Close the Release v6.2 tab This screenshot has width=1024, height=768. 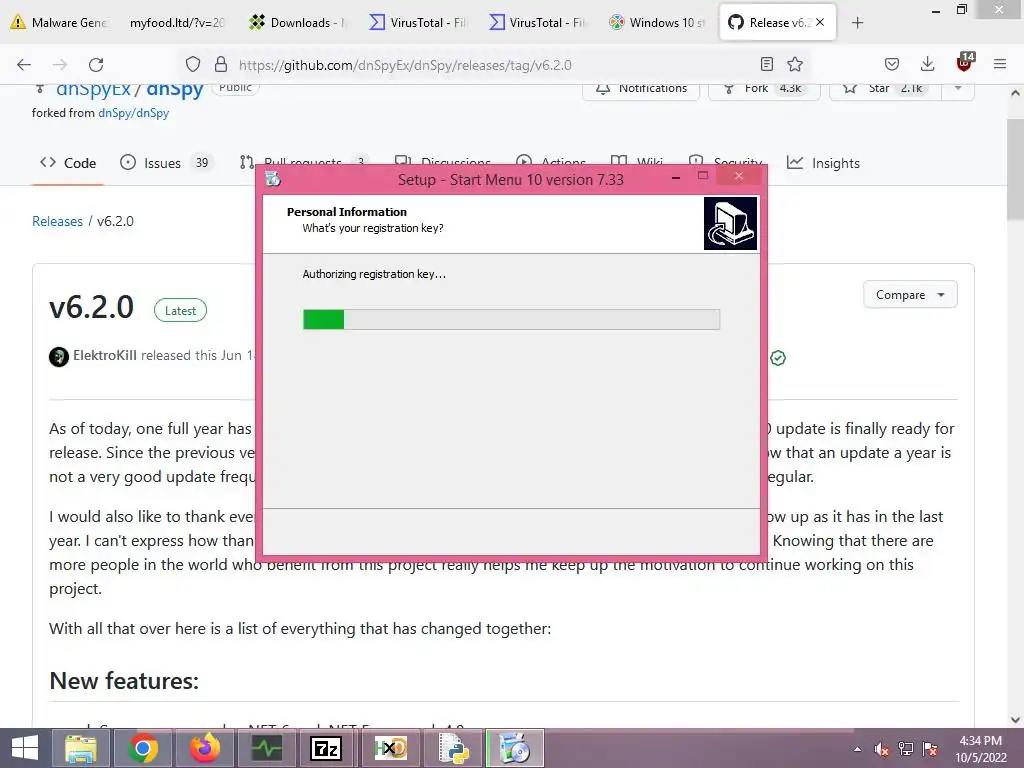tap(820, 22)
